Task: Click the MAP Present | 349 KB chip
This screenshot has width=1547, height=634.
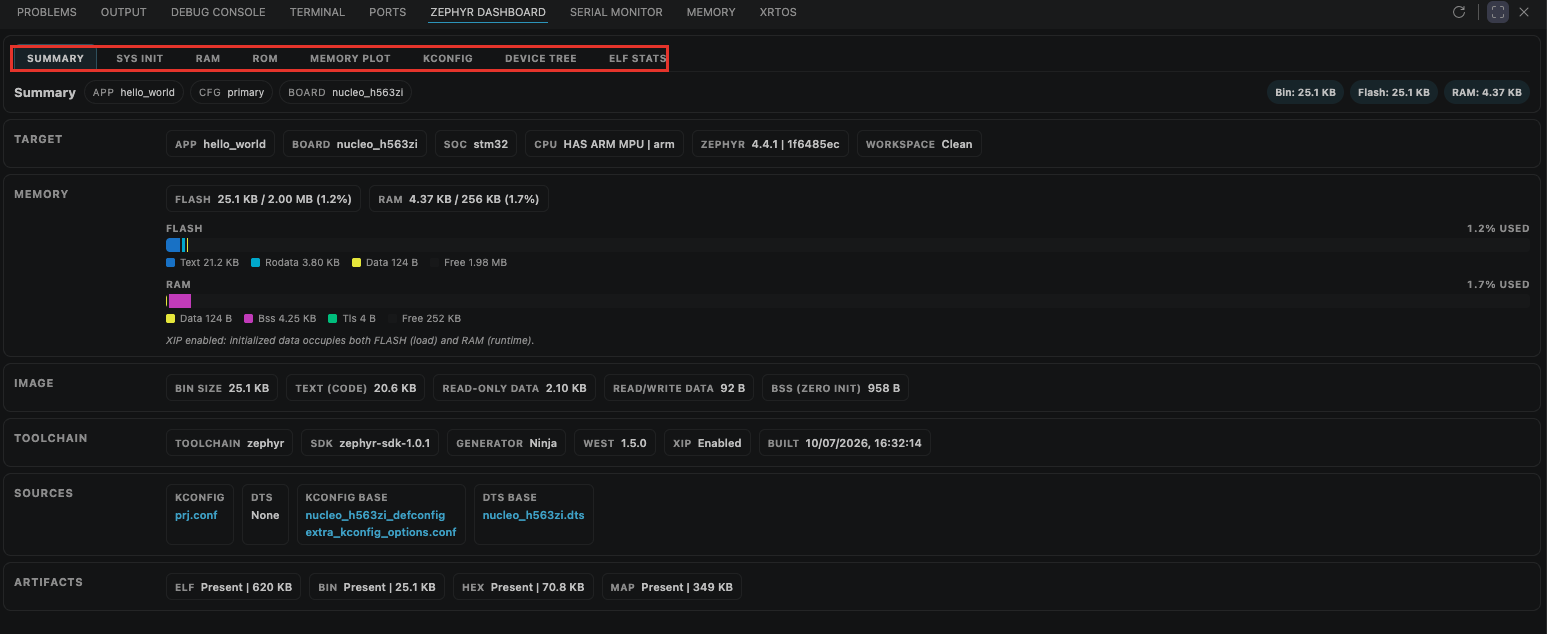Action: pyautogui.click(x=671, y=587)
